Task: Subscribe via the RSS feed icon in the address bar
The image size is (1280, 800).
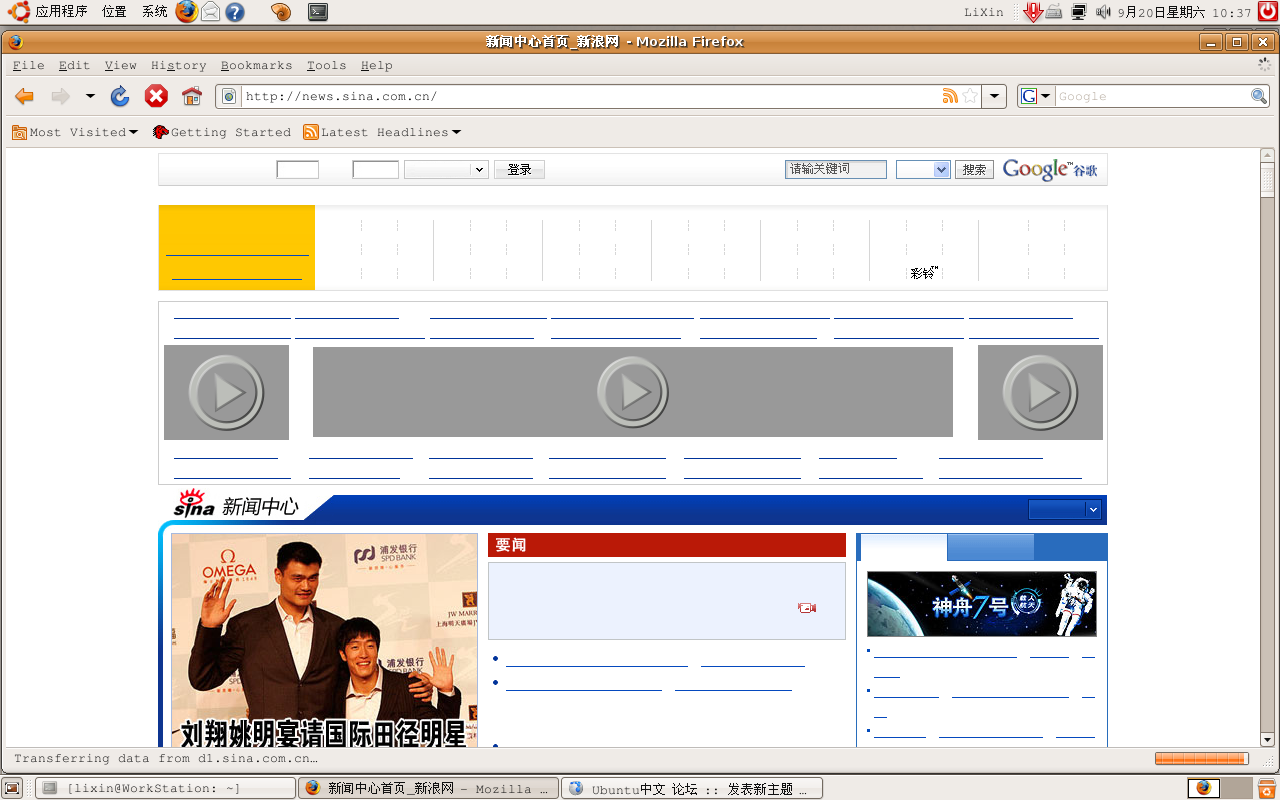Action: (x=950, y=96)
